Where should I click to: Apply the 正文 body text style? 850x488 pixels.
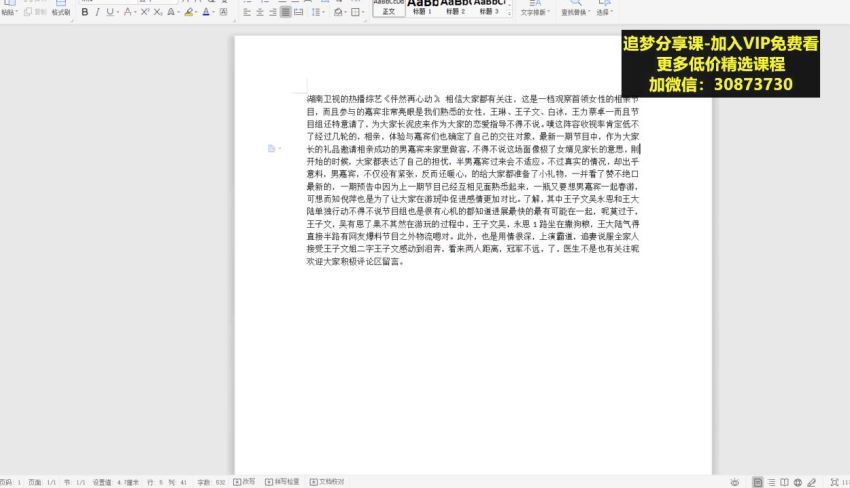click(x=389, y=8)
